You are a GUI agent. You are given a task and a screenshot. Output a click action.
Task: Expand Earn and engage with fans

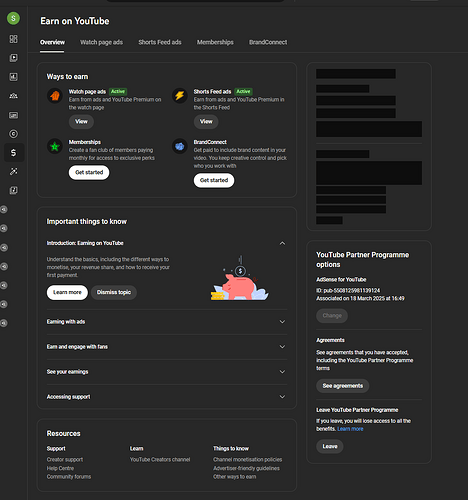pyautogui.click(x=282, y=347)
